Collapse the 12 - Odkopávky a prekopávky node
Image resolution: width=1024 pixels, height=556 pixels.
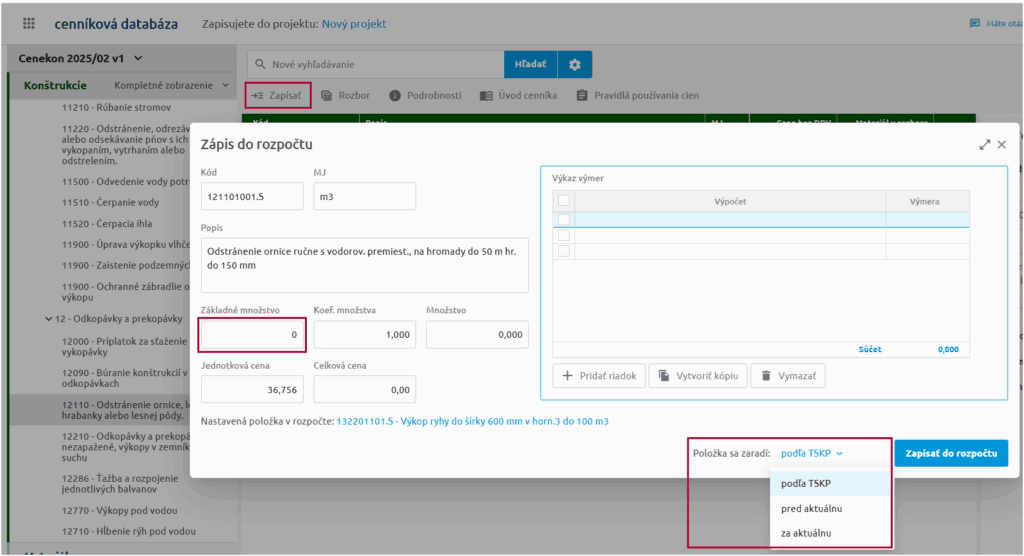(x=49, y=319)
